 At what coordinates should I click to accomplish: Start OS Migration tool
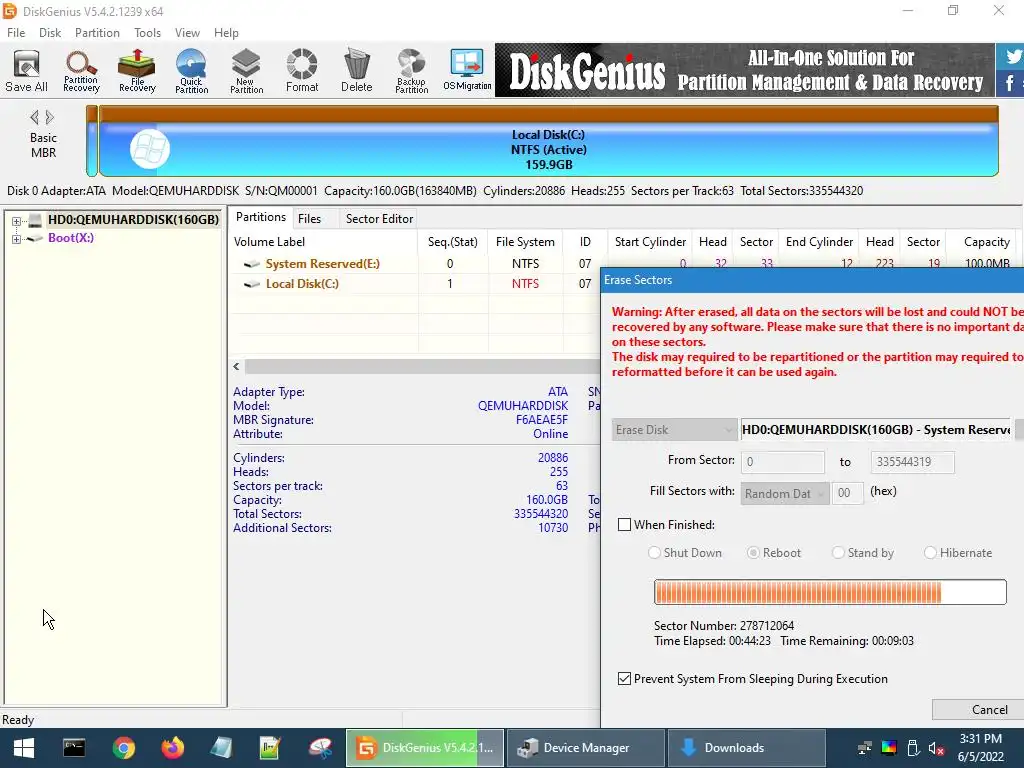(x=467, y=71)
